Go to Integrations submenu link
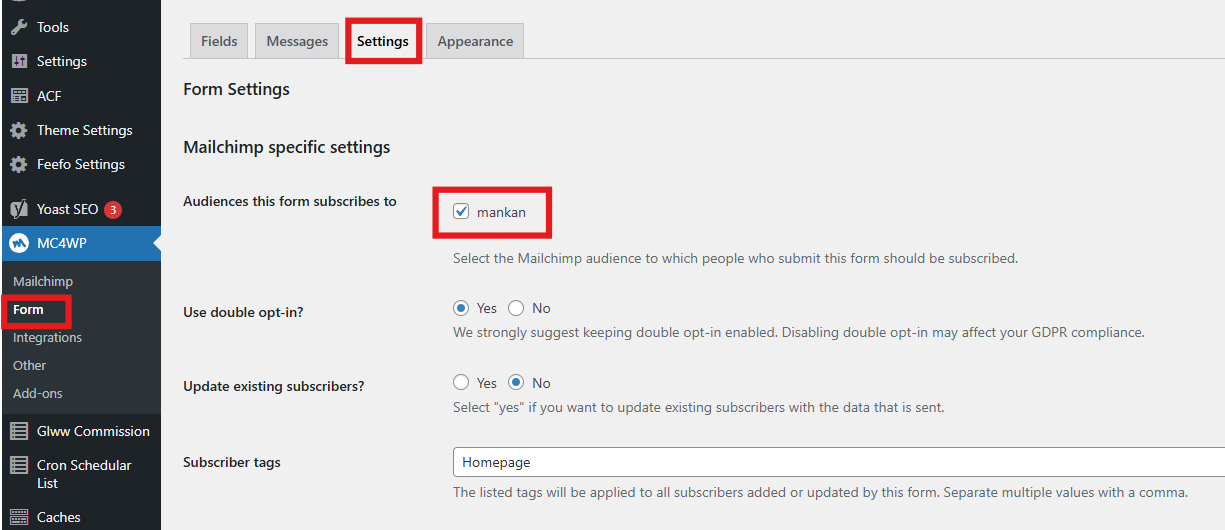This screenshot has height=530, width=1225. (47, 337)
